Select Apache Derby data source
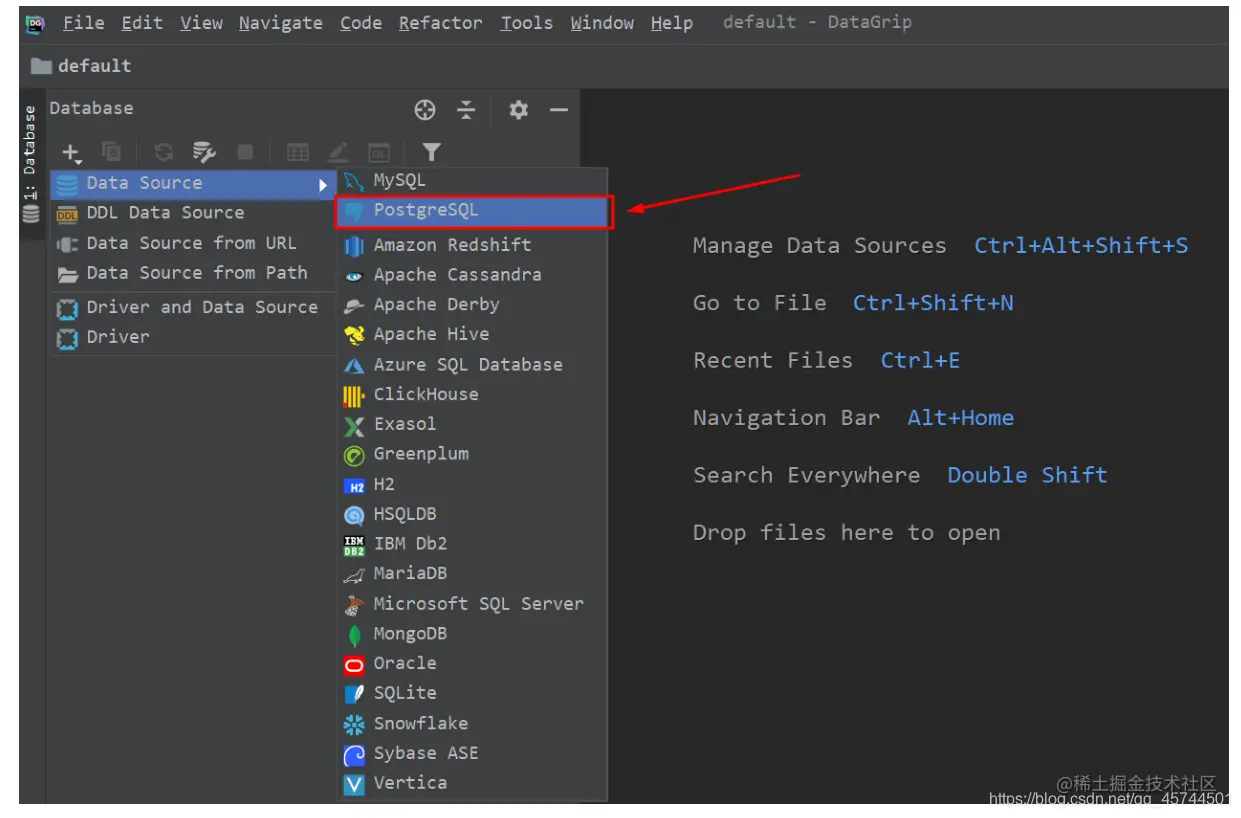The image size is (1241, 818). tap(472, 305)
